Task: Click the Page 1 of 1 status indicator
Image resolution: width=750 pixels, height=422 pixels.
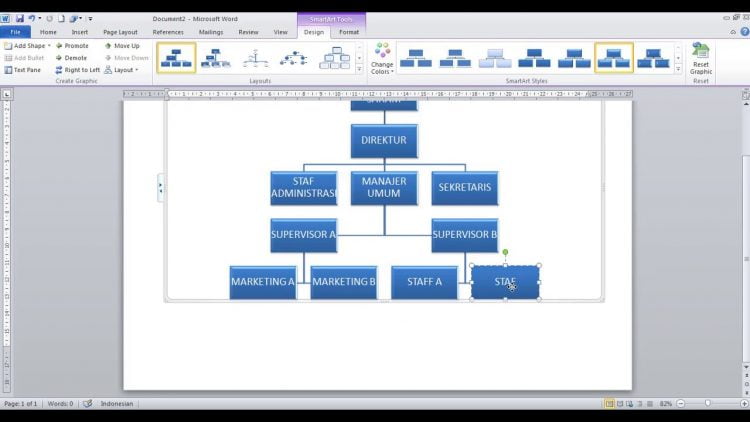Action: (x=21, y=404)
